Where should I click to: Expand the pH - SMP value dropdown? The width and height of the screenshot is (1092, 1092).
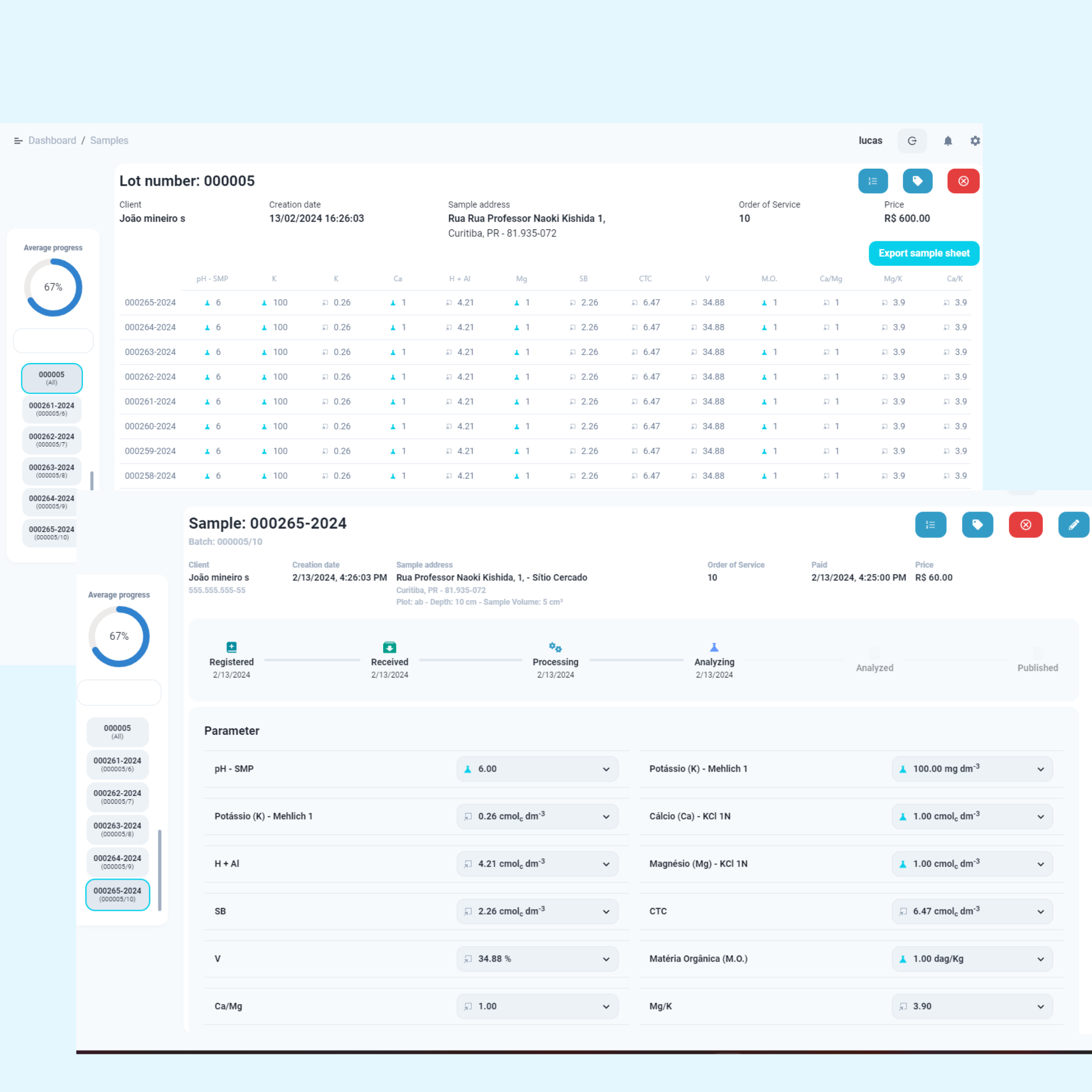pos(537,769)
